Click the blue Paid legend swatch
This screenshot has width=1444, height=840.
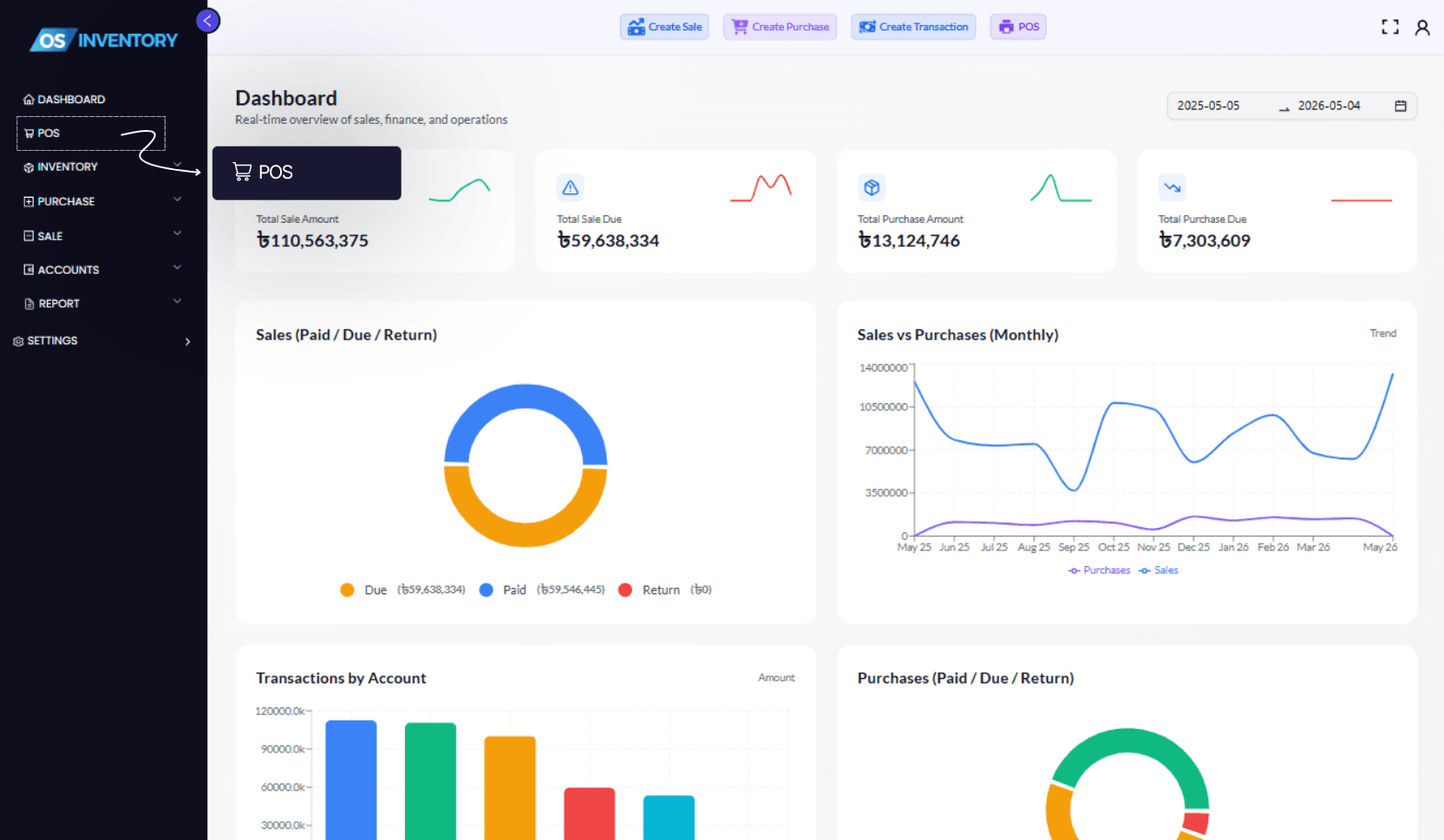tap(487, 590)
